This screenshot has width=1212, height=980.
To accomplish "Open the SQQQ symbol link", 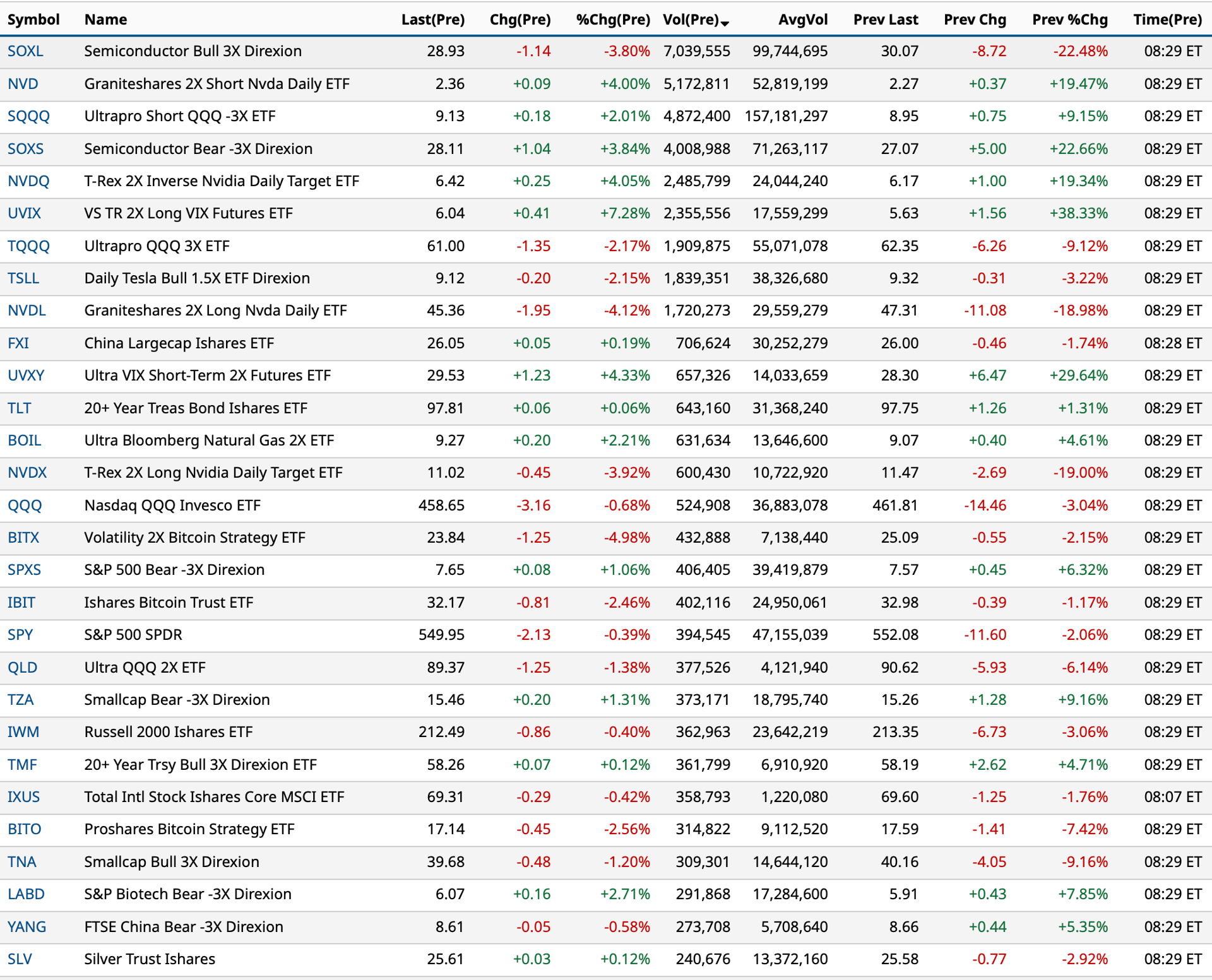I will [28, 116].
